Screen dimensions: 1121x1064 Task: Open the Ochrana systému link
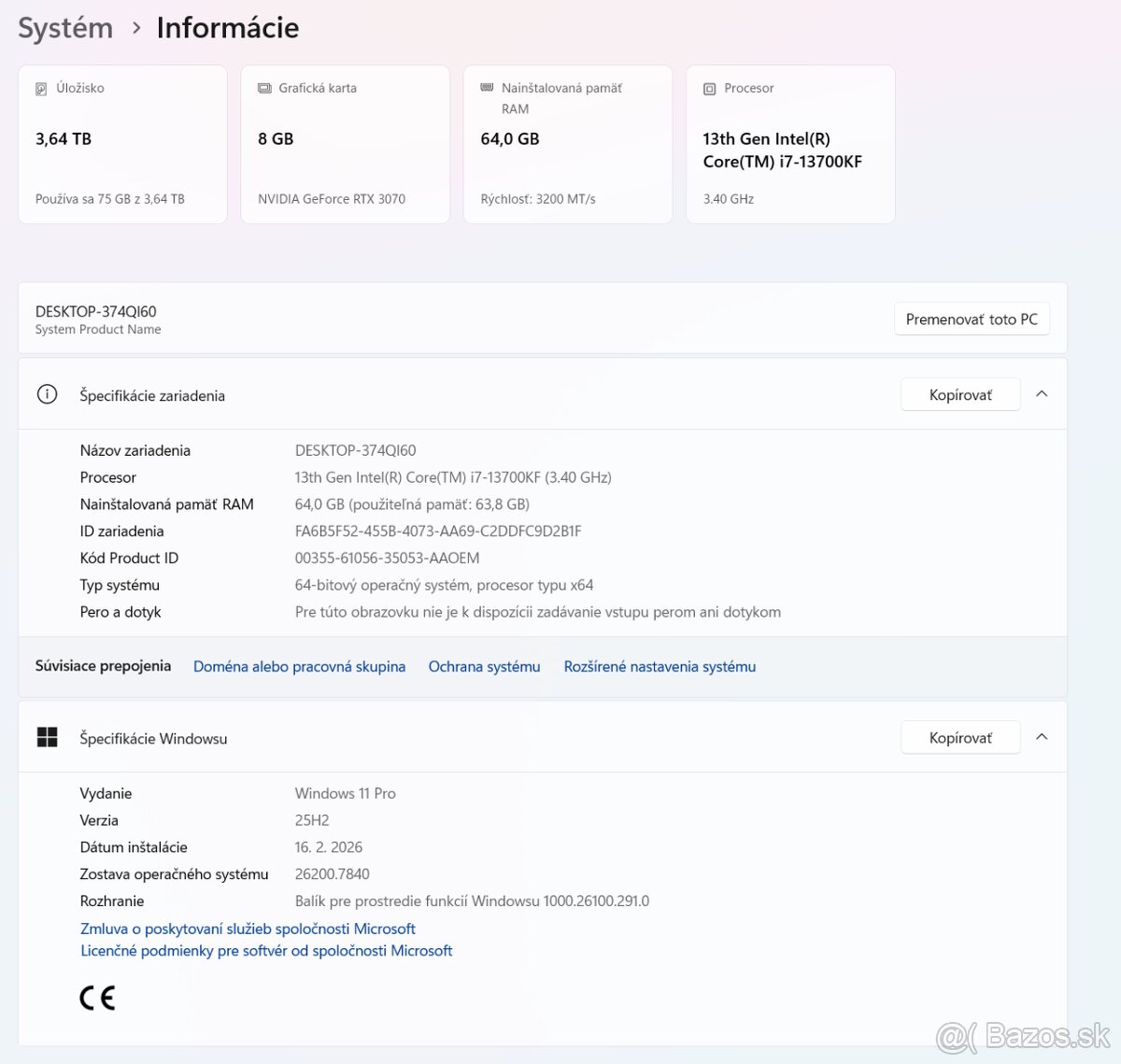(484, 667)
